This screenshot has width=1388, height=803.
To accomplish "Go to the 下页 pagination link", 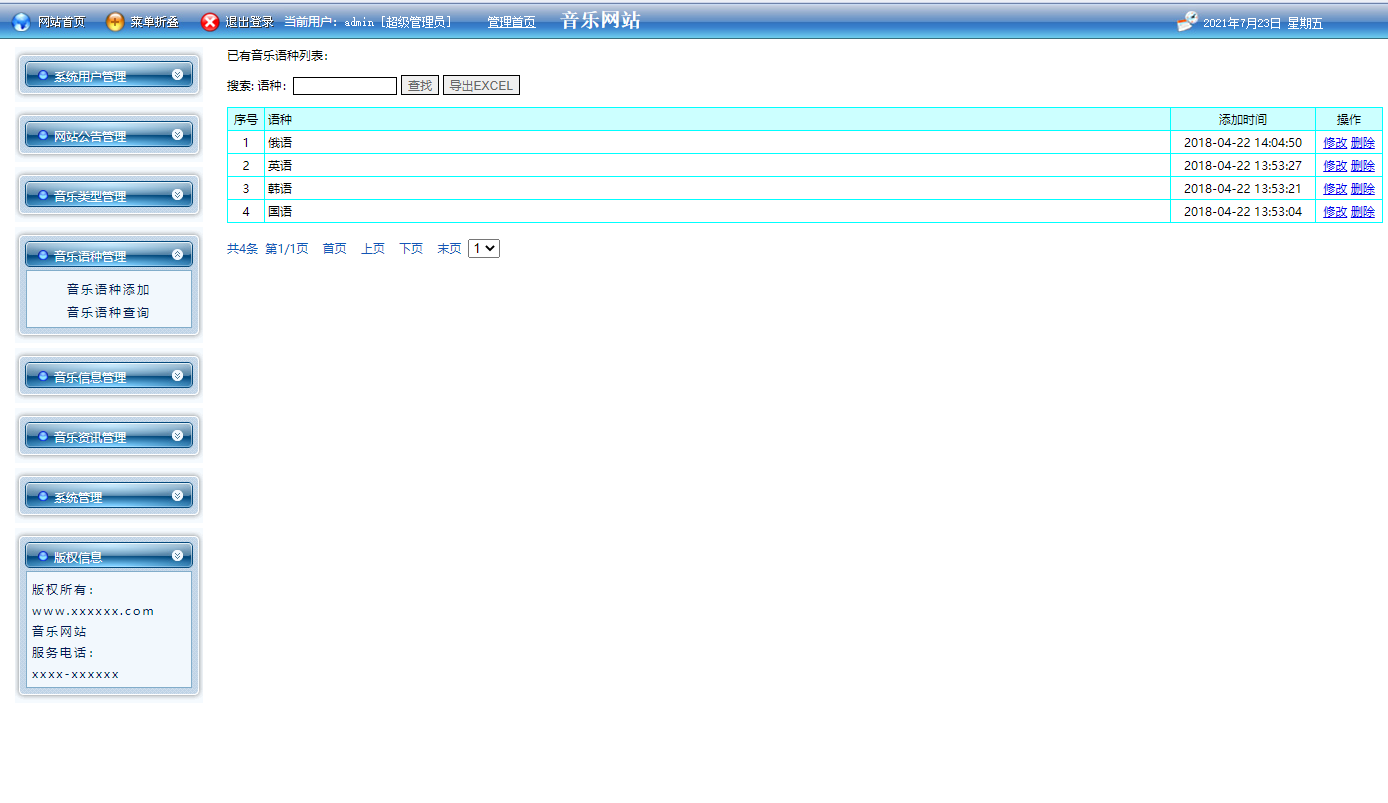I will [411, 248].
